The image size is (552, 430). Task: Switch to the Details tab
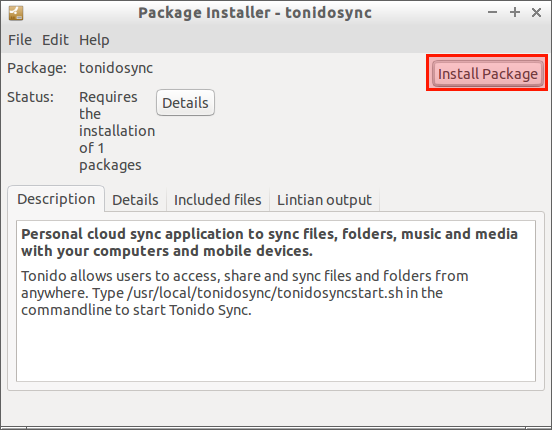135,200
